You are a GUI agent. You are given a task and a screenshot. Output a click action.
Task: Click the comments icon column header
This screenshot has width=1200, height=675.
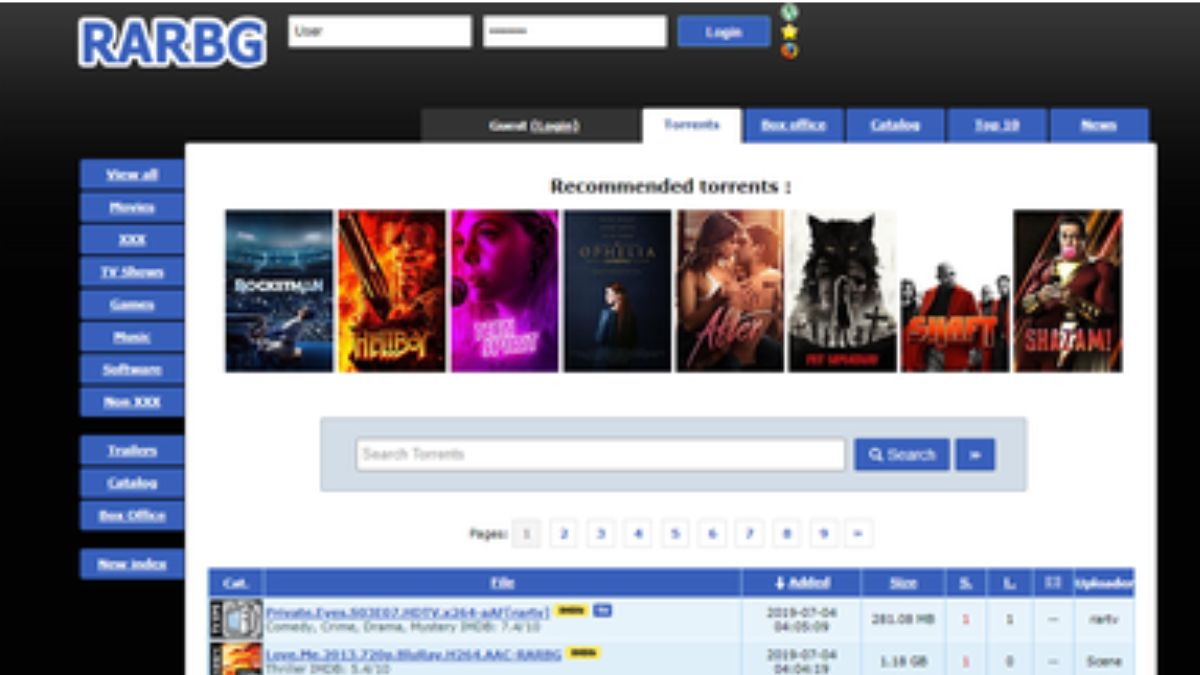pyautogui.click(x=1051, y=583)
